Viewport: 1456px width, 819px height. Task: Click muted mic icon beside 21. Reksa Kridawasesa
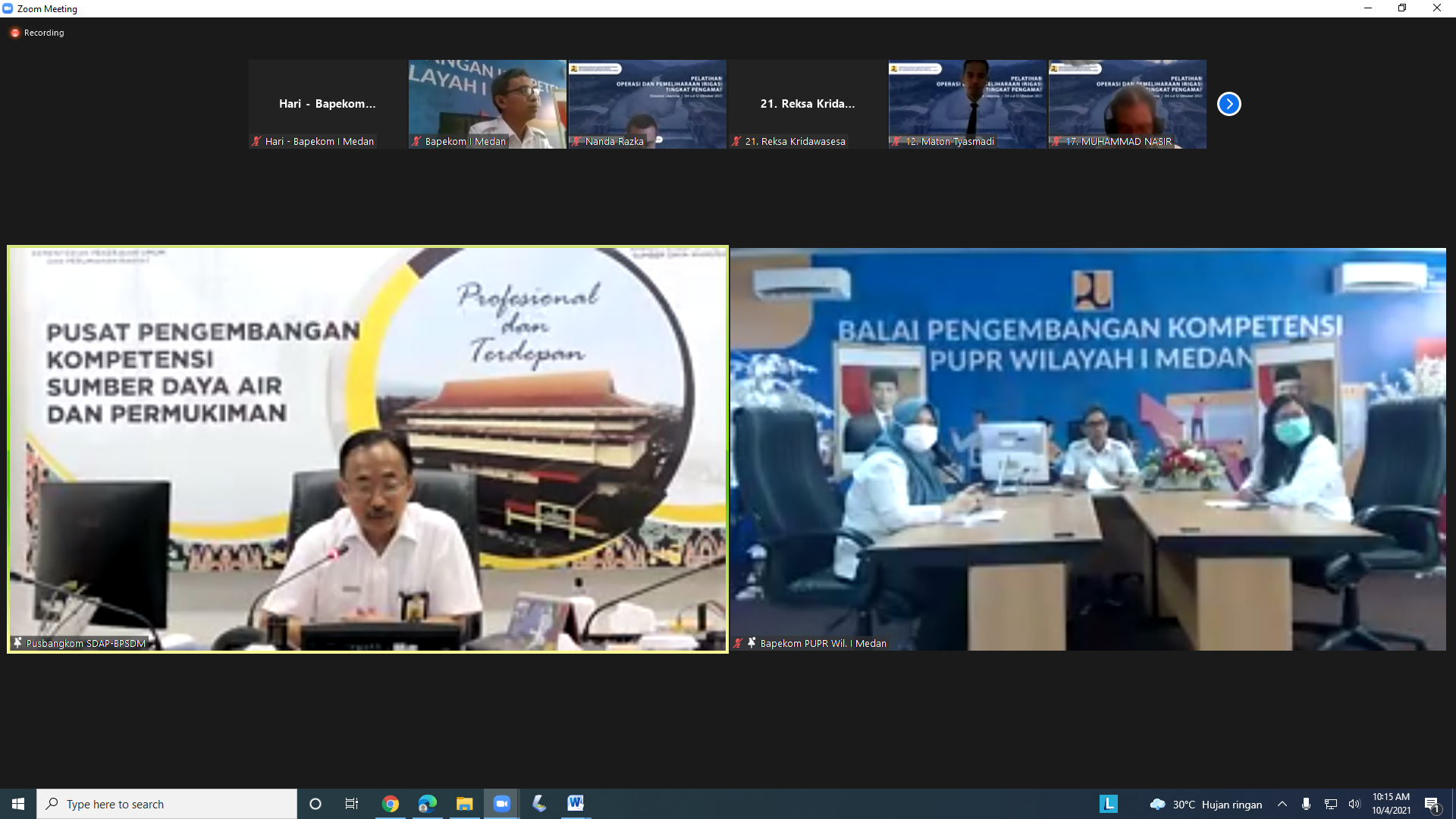[736, 141]
